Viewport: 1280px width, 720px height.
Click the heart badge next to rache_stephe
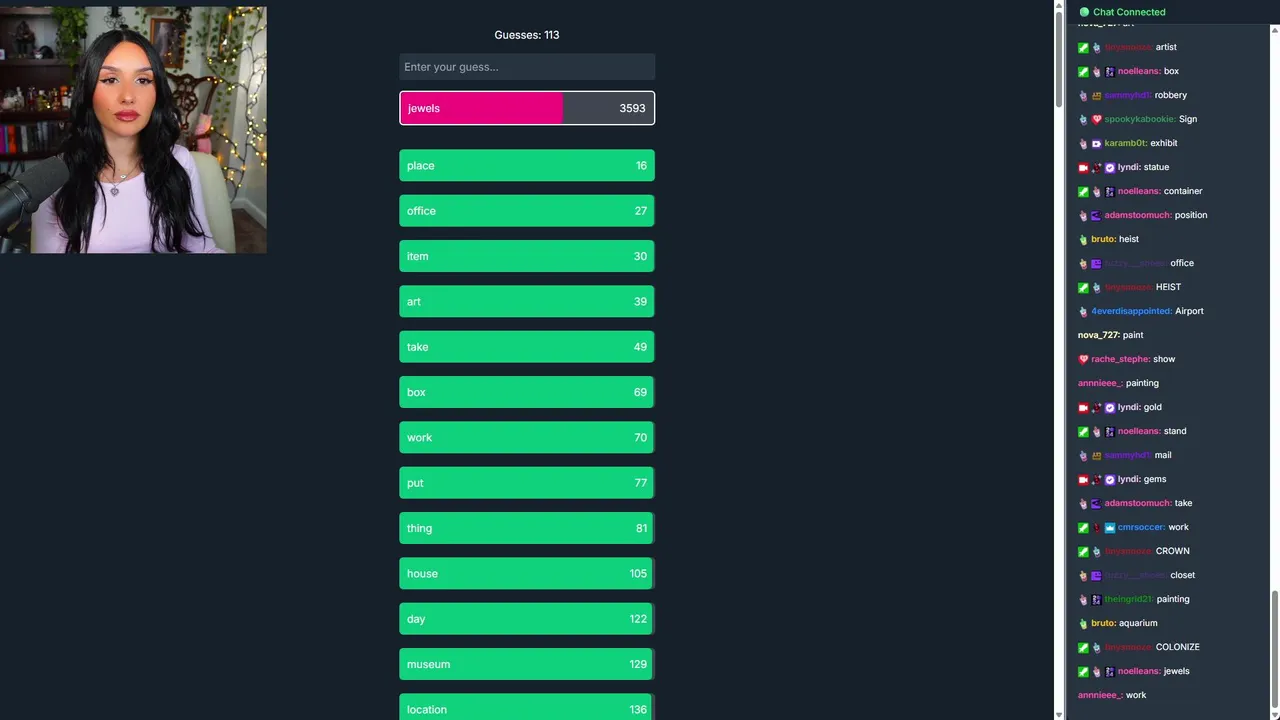(1083, 360)
